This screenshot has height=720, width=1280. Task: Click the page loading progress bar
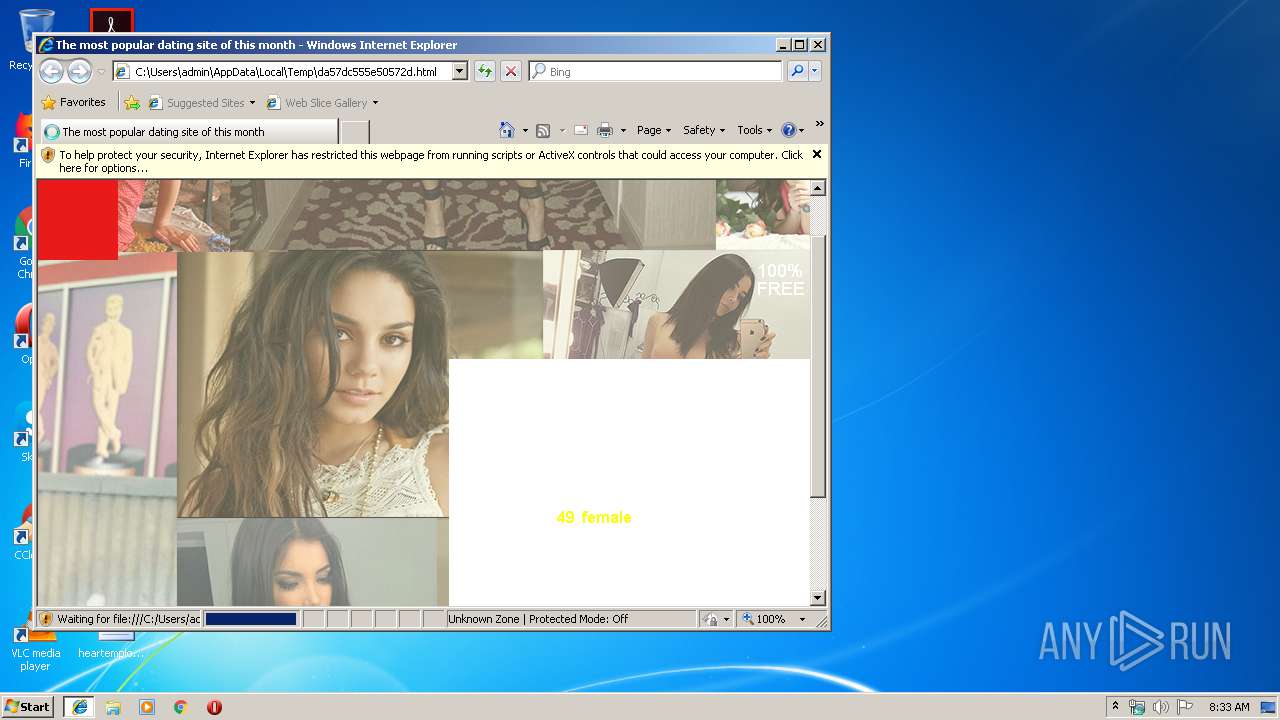pos(250,619)
